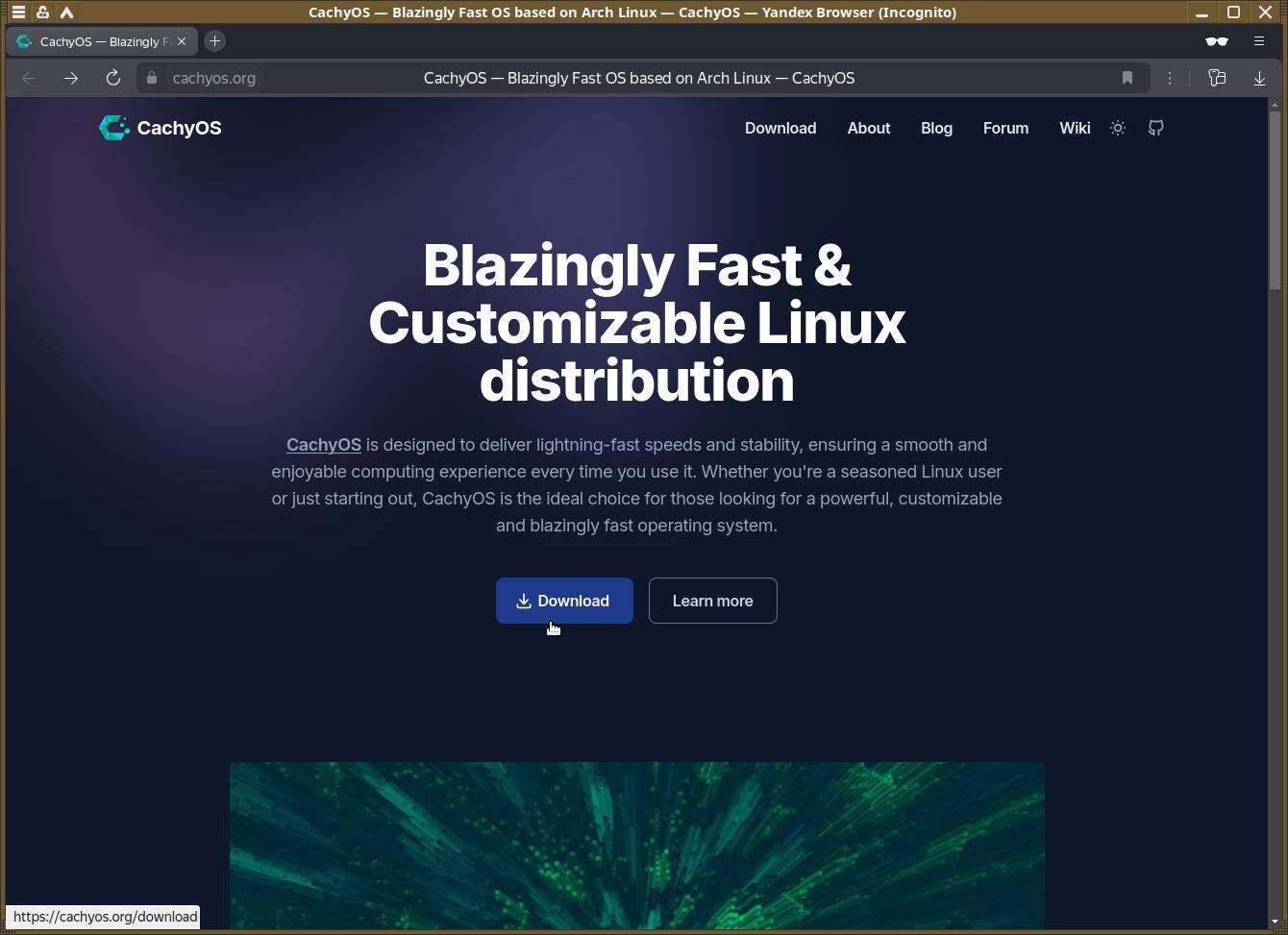Screen dimensions: 1288x935
Task: Bookmark this page with the bookmark icon
Action: [x=1127, y=78]
